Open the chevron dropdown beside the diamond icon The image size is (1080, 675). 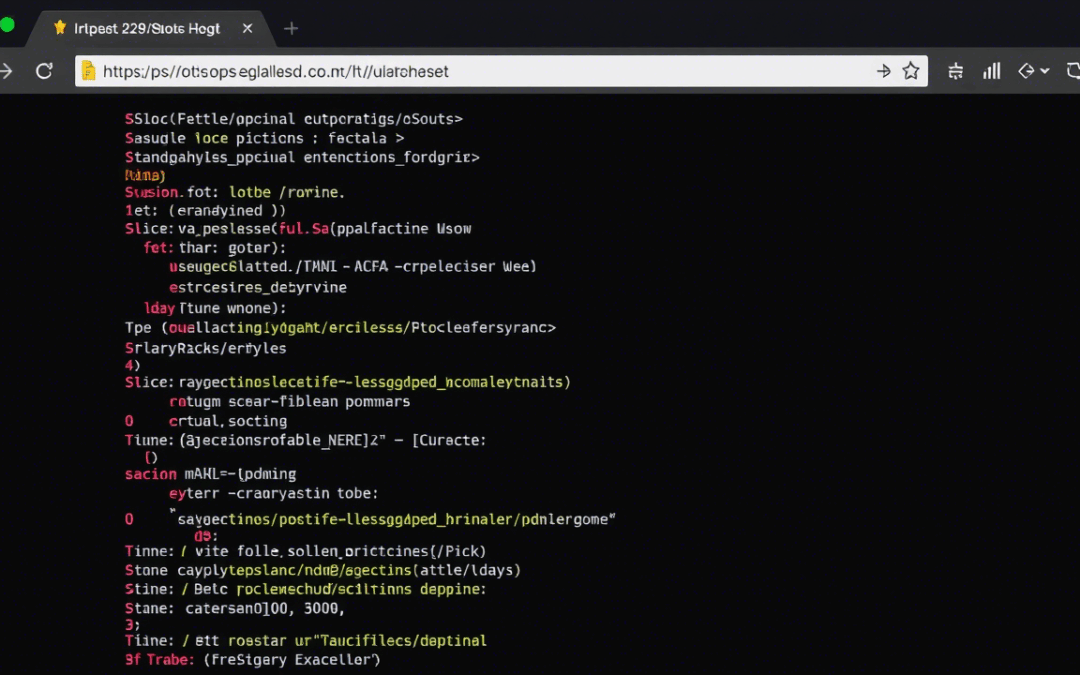[x=1045, y=71]
